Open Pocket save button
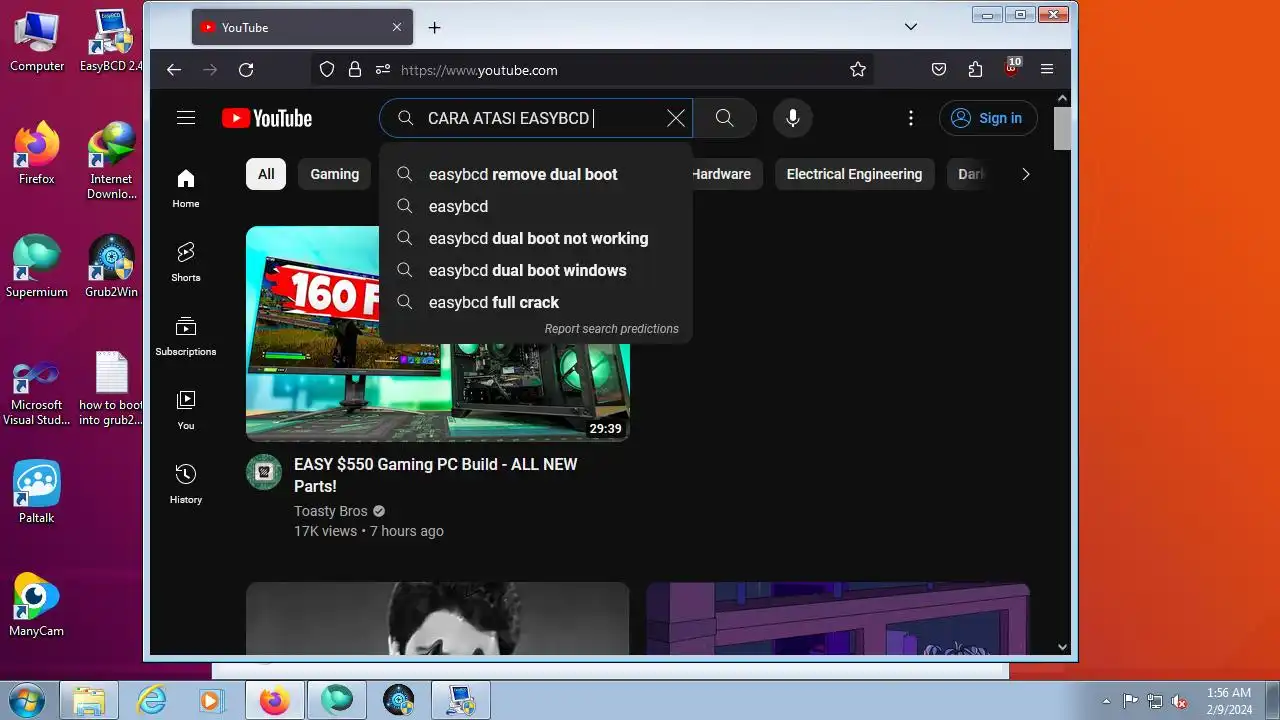1280x720 pixels. coord(939,70)
